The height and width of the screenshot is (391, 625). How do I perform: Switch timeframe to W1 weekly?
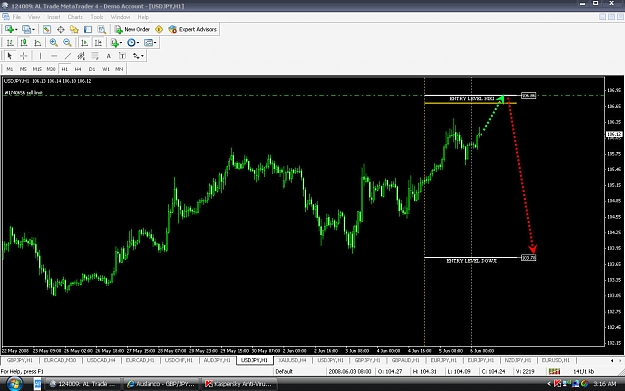pos(106,69)
